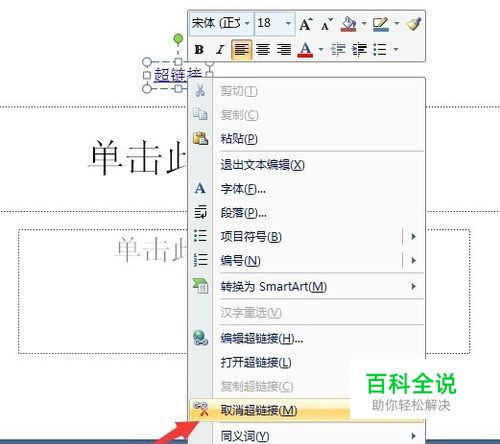The height and width of the screenshot is (444, 500).
Task: Toggle align text left
Action: [242, 50]
